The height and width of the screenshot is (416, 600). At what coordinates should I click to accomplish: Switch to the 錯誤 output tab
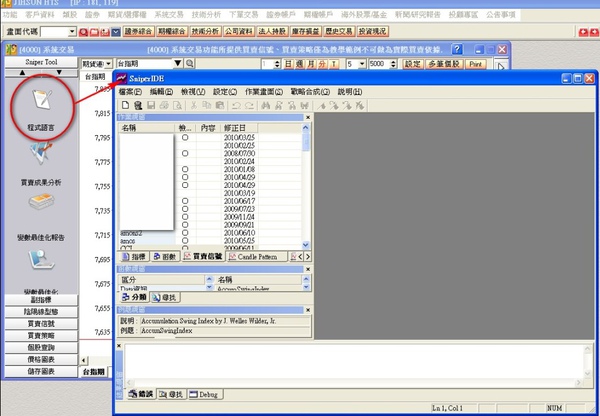pyautogui.click(x=141, y=394)
